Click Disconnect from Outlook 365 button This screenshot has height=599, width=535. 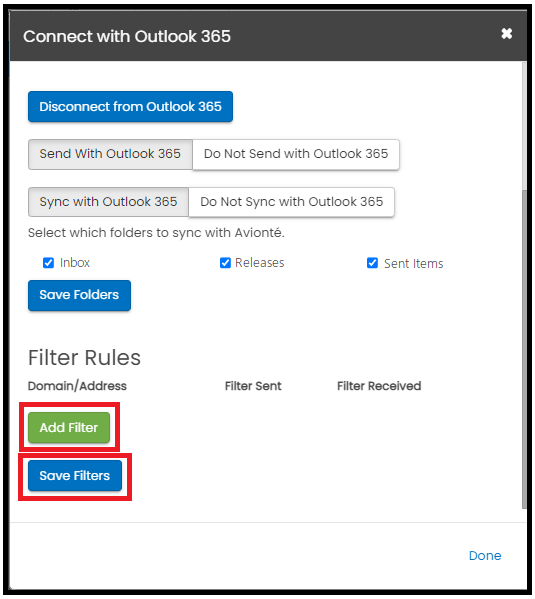click(130, 107)
